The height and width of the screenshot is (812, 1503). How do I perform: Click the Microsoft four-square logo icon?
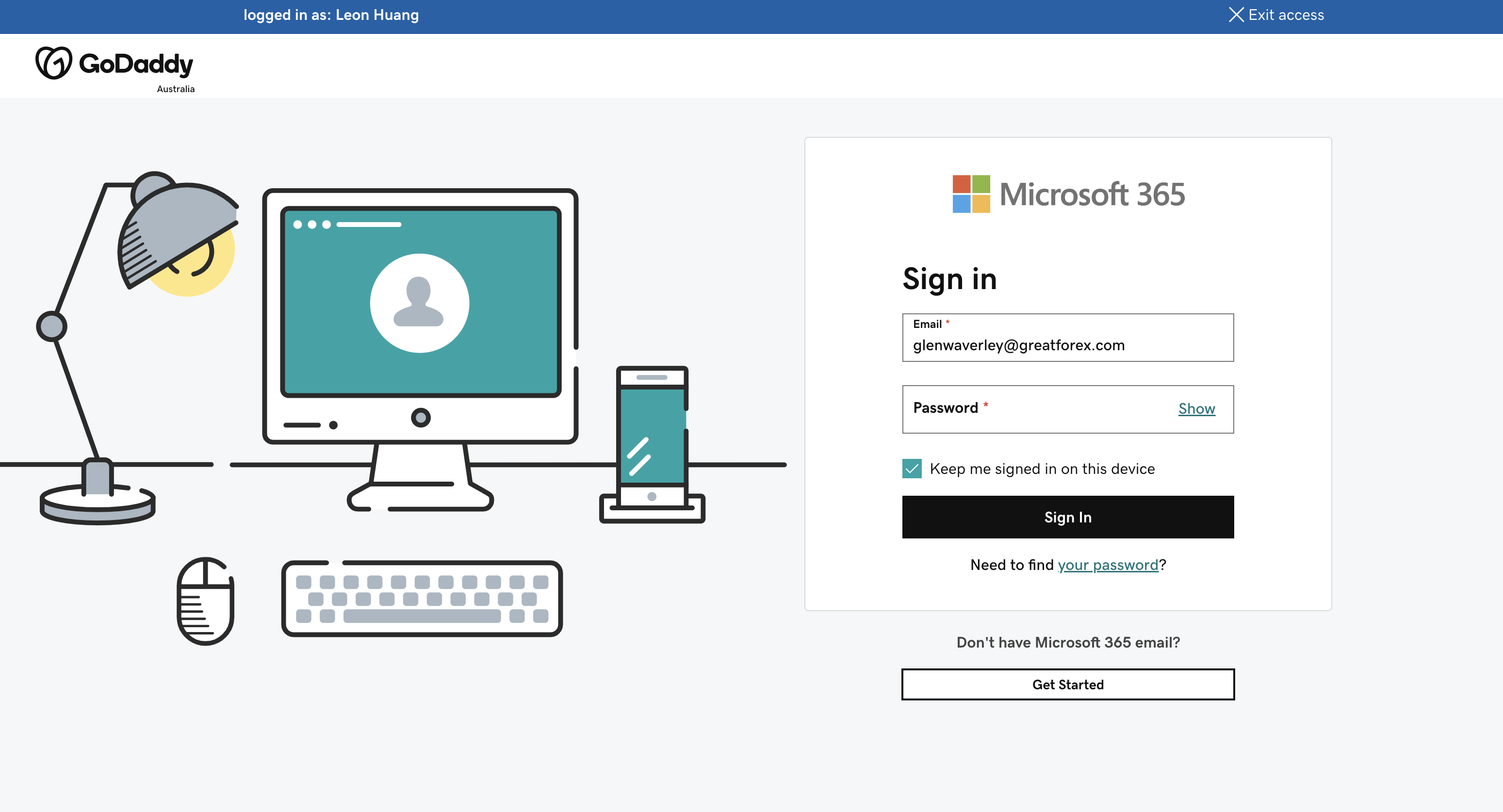click(x=971, y=194)
